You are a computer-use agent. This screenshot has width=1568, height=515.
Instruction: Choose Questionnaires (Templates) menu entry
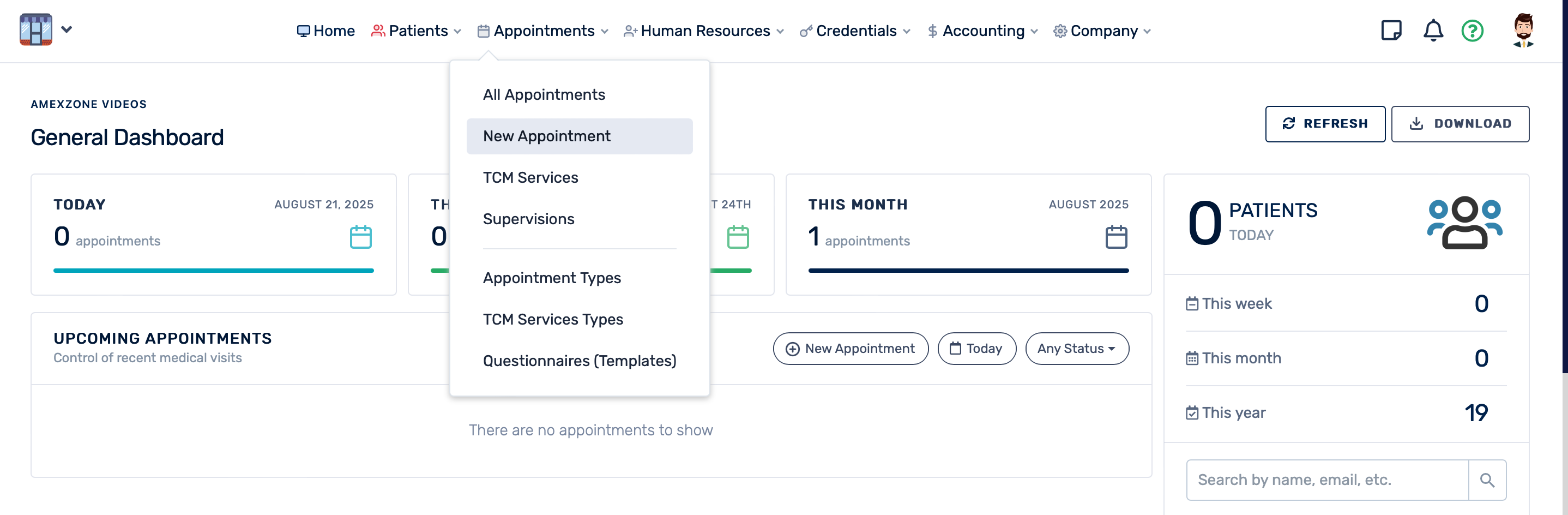coord(579,361)
